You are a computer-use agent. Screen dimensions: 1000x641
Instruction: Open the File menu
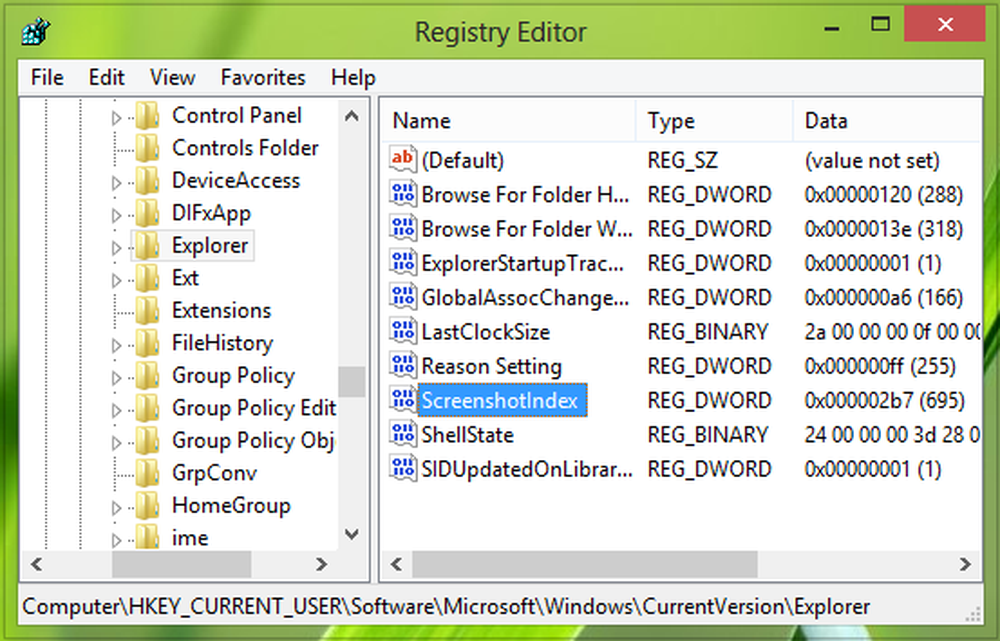pyautogui.click(x=47, y=78)
